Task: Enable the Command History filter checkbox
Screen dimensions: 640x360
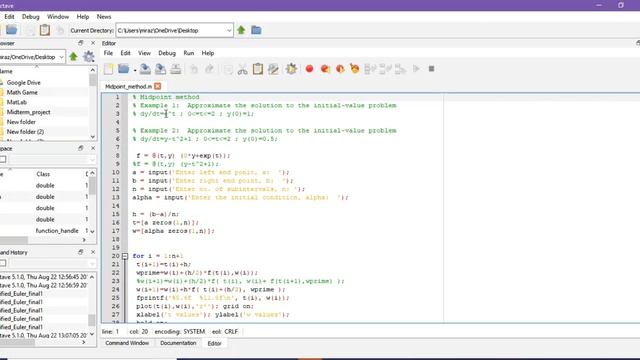Action: tap(3, 263)
